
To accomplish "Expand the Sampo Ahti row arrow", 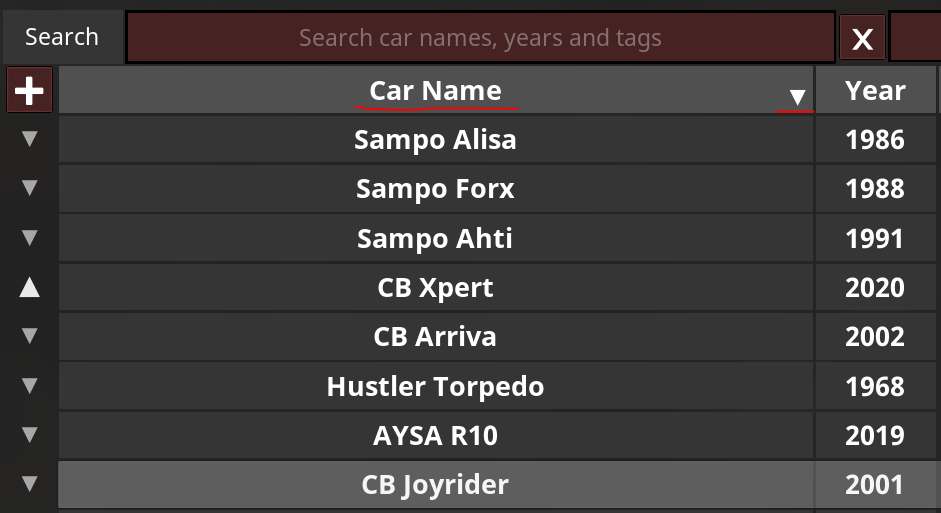I will tap(29, 238).
